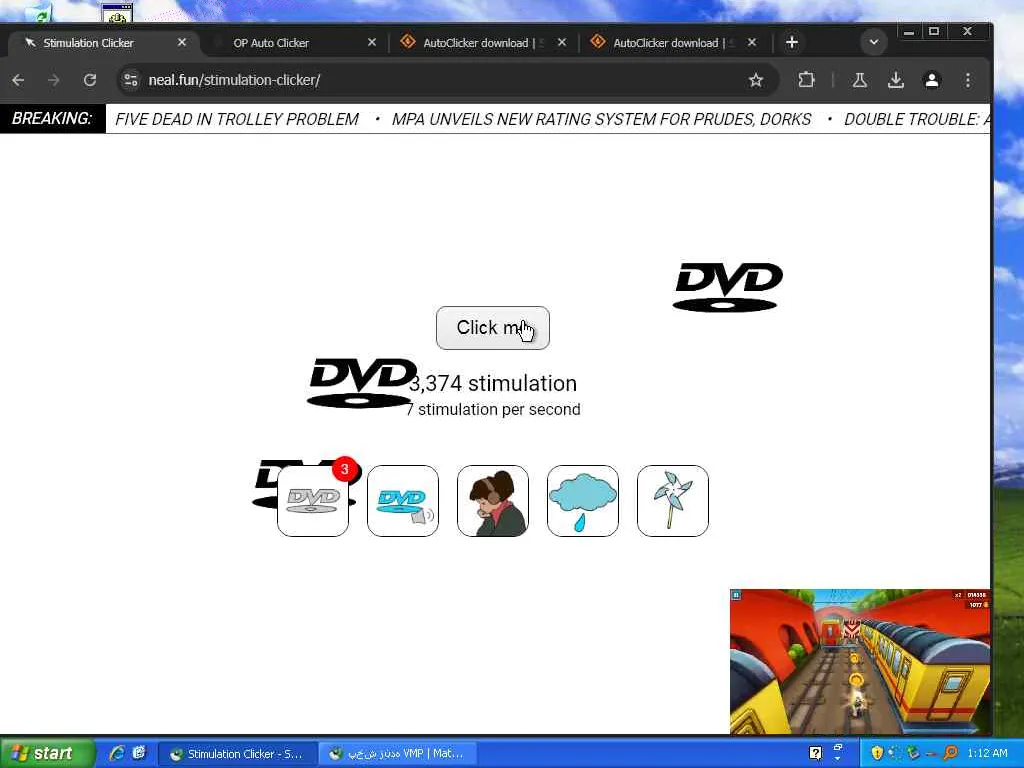Click the Subway Surfers video thumbnail

pos(859,661)
